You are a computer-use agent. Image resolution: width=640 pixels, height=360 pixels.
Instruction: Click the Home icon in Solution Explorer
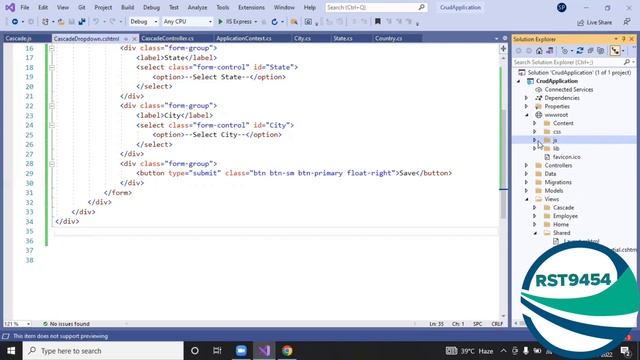point(539,51)
